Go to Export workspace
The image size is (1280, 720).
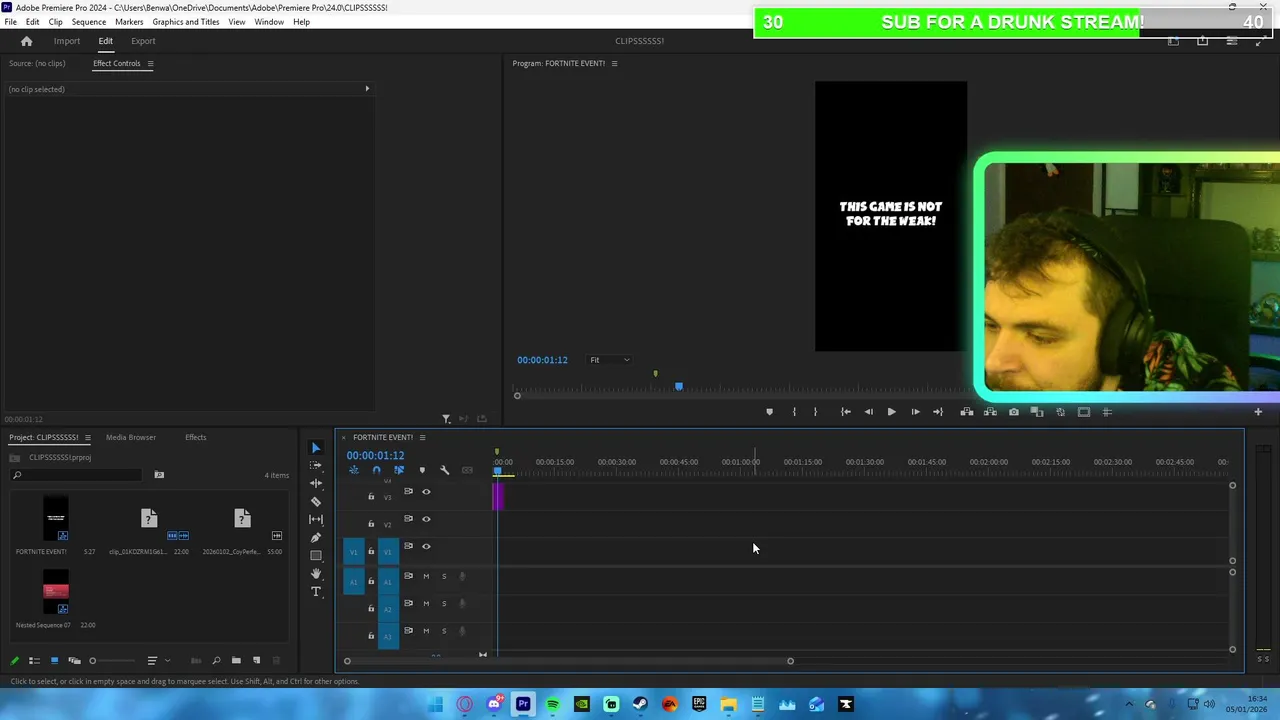[x=143, y=41]
